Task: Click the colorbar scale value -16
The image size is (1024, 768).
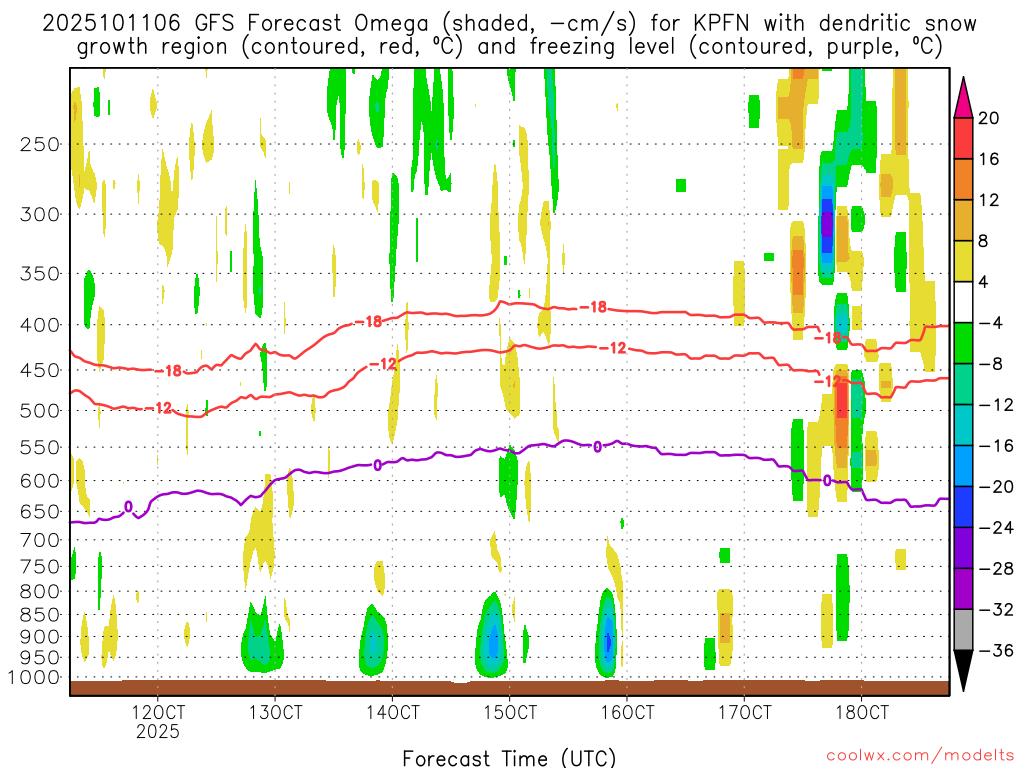Action: tap(996, 445)
